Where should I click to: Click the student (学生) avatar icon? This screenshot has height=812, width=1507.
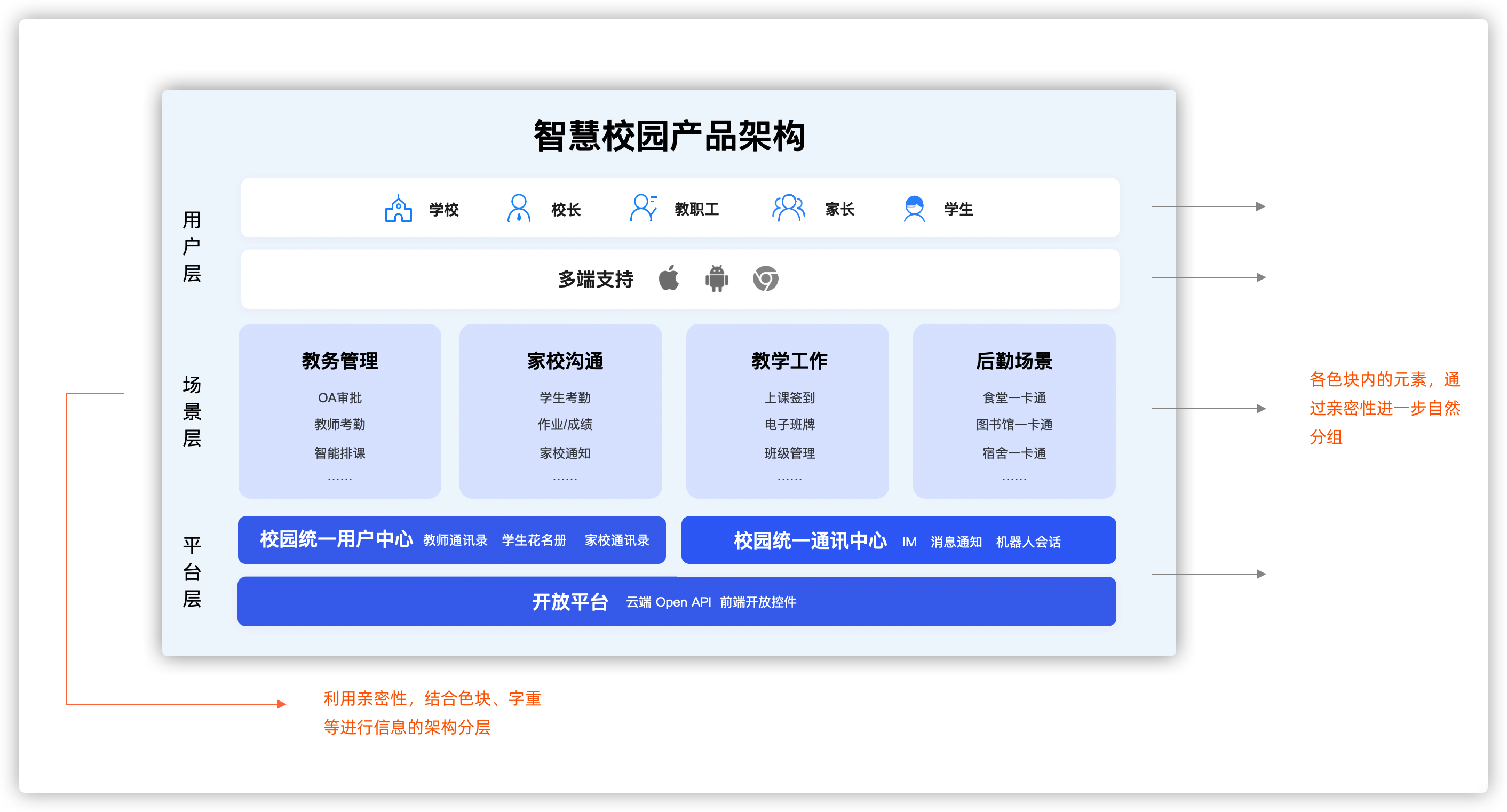pos(914,209)
